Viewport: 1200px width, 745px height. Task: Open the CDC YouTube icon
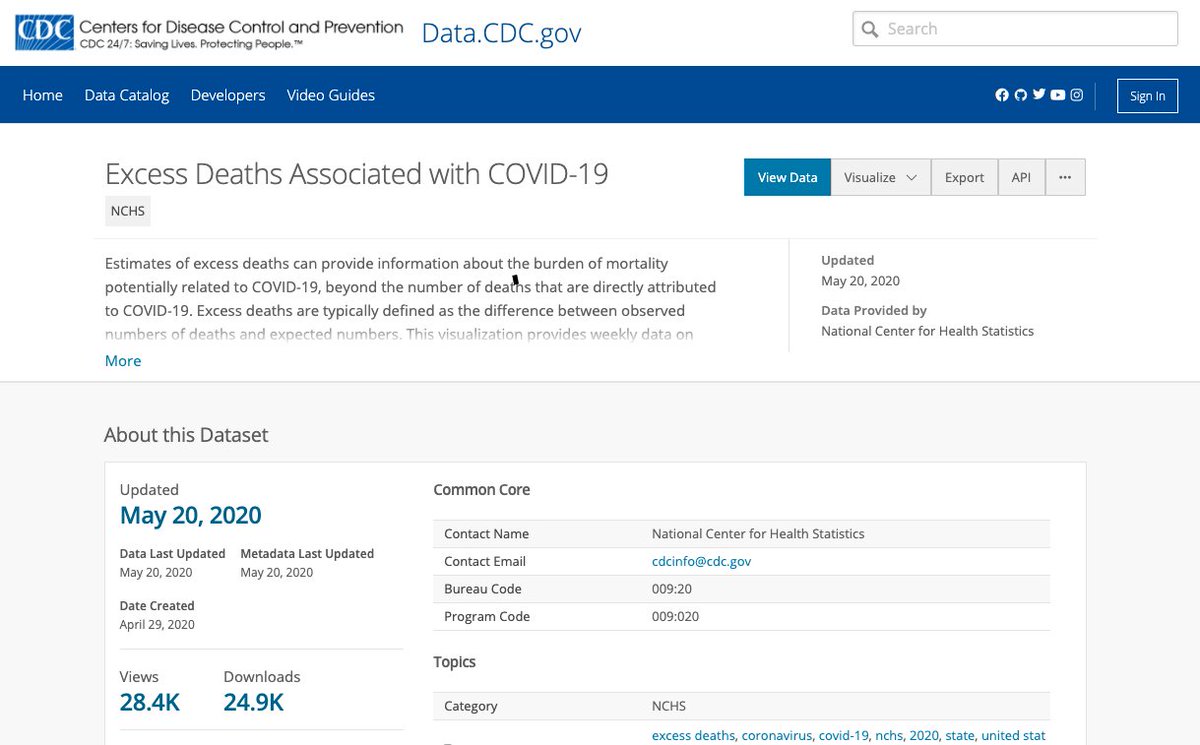click(1058, 95)
